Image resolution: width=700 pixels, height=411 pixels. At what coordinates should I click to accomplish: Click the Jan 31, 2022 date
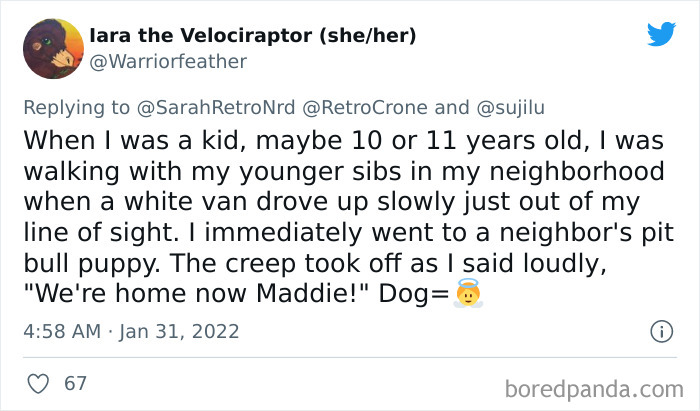(x=182, y=331)
